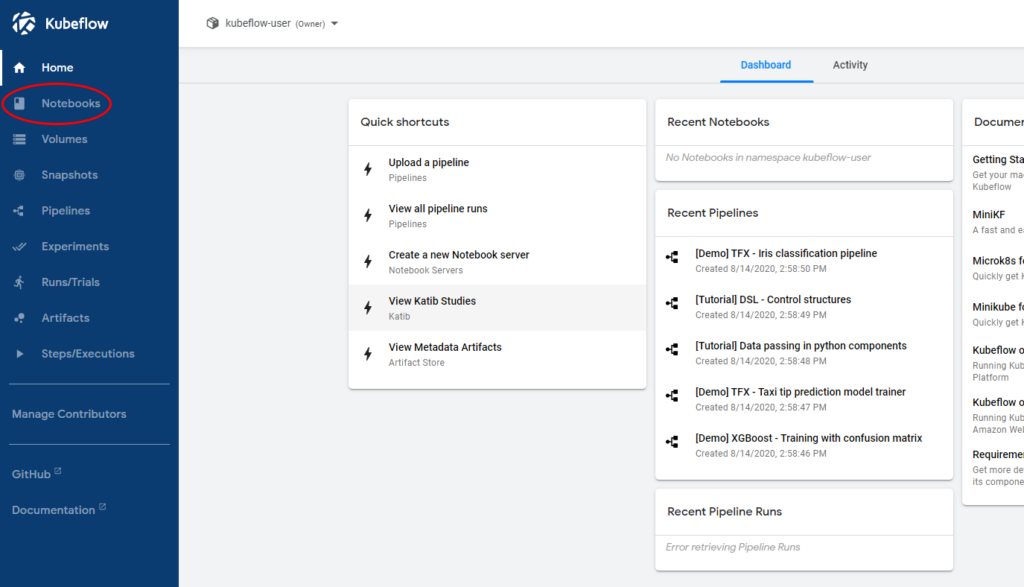Image resolution: width=1024 pixels, height=587 pixels.
Task: Click the Artifacts sidebar icon
Action: [20, 318]
